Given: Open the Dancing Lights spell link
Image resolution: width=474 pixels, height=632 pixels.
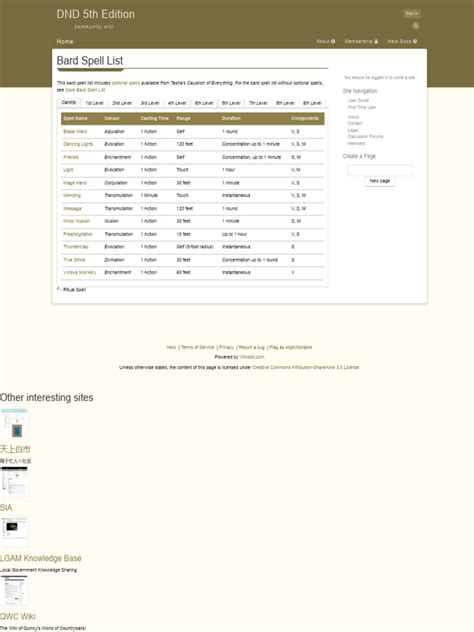Looking at the screenshot, I should click(78, 144).
